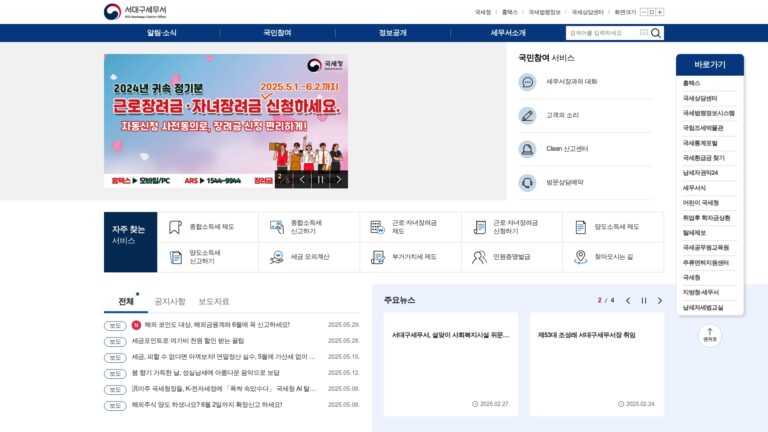Click the search keyword input field
Viewport: 768px width, 432px height.
[604, 33]
